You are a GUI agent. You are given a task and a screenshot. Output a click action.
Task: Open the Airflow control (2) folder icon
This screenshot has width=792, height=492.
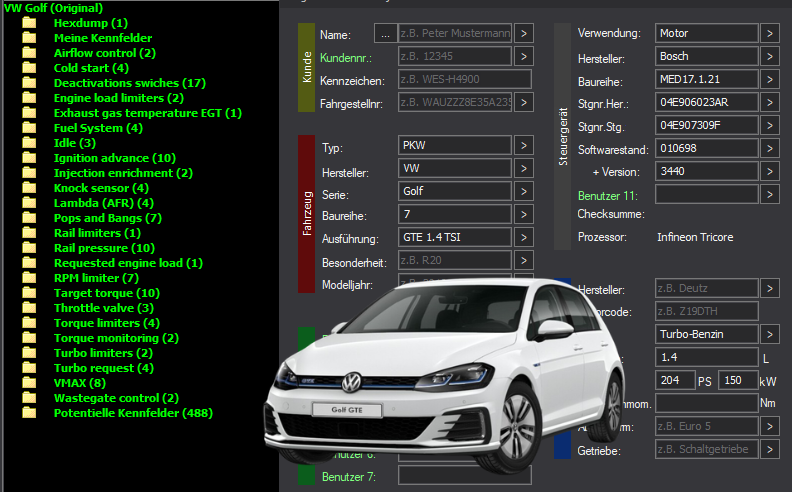pyautogui.click(x=29, y=53)
